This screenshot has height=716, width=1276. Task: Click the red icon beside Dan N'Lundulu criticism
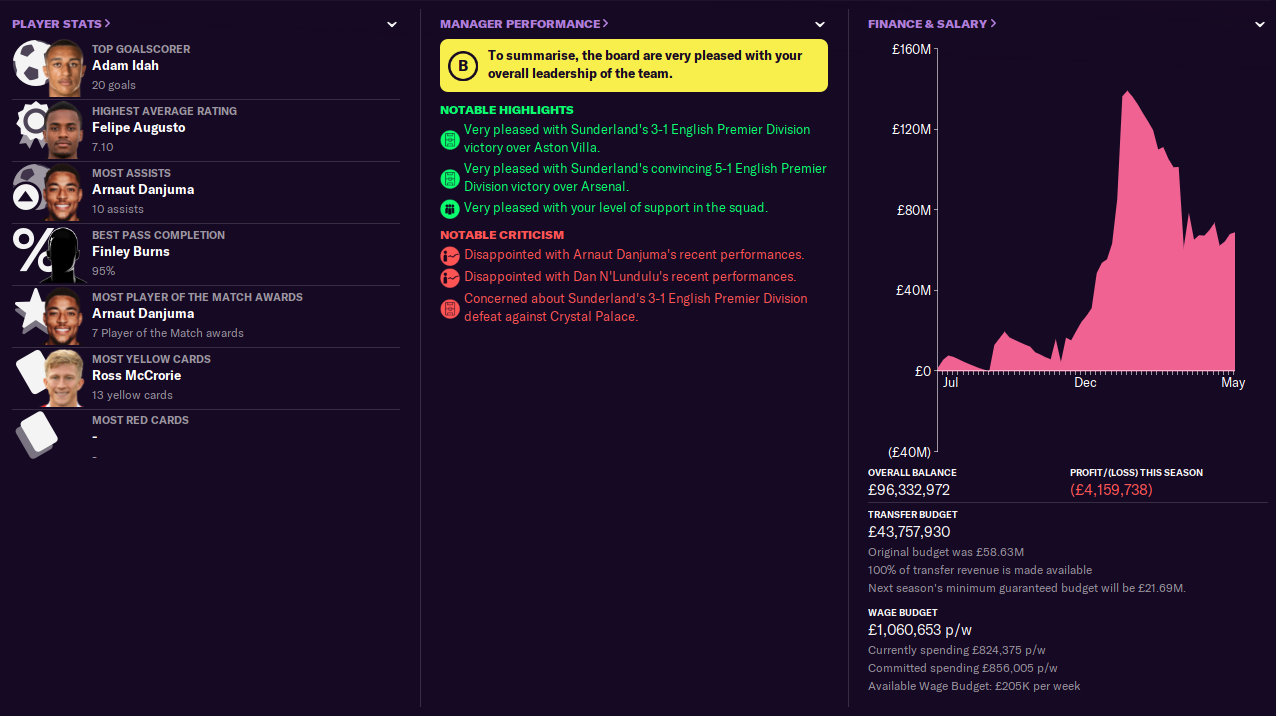[449, 277]
